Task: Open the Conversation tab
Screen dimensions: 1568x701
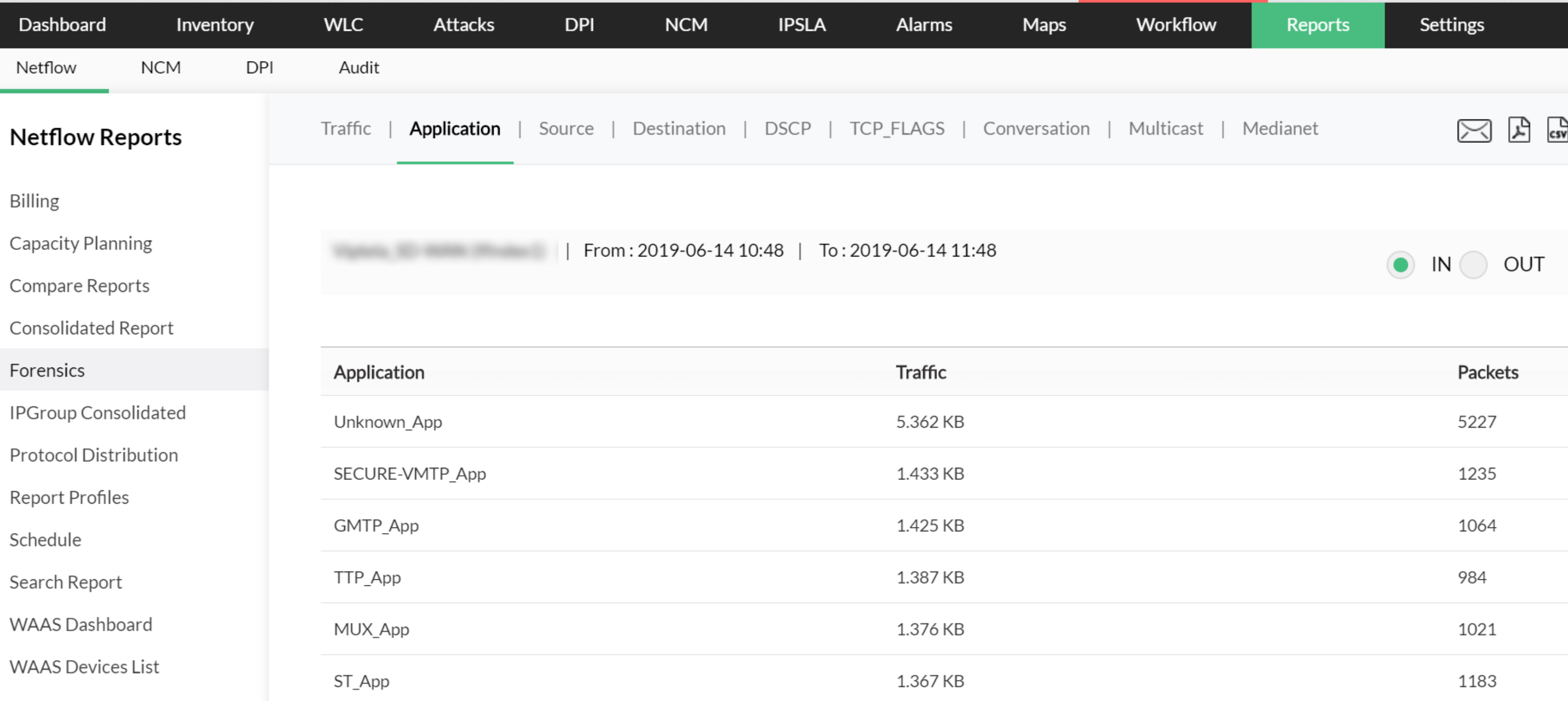Action: point(1036,128)
